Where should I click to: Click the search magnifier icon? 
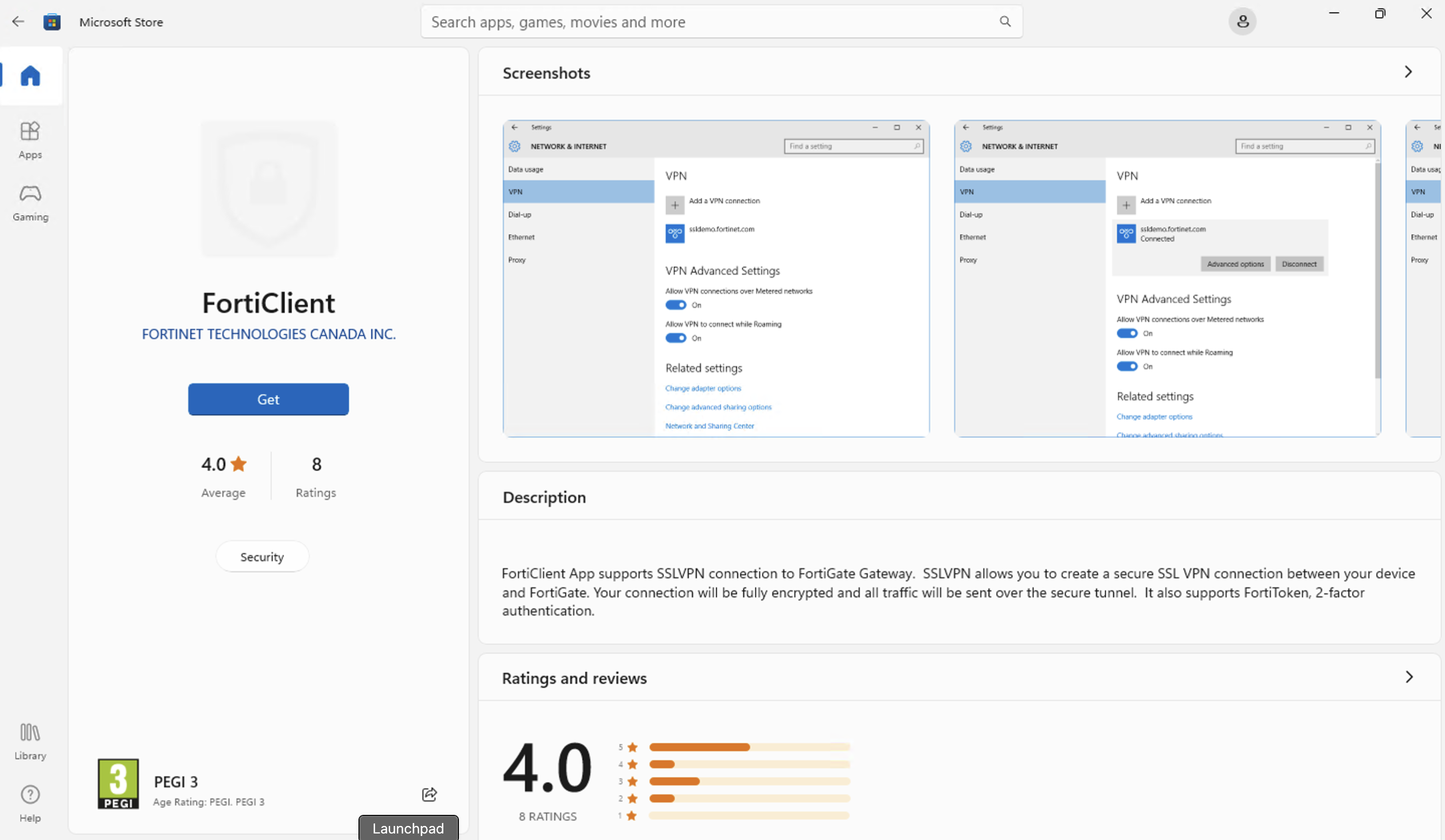pos(1005,22)
